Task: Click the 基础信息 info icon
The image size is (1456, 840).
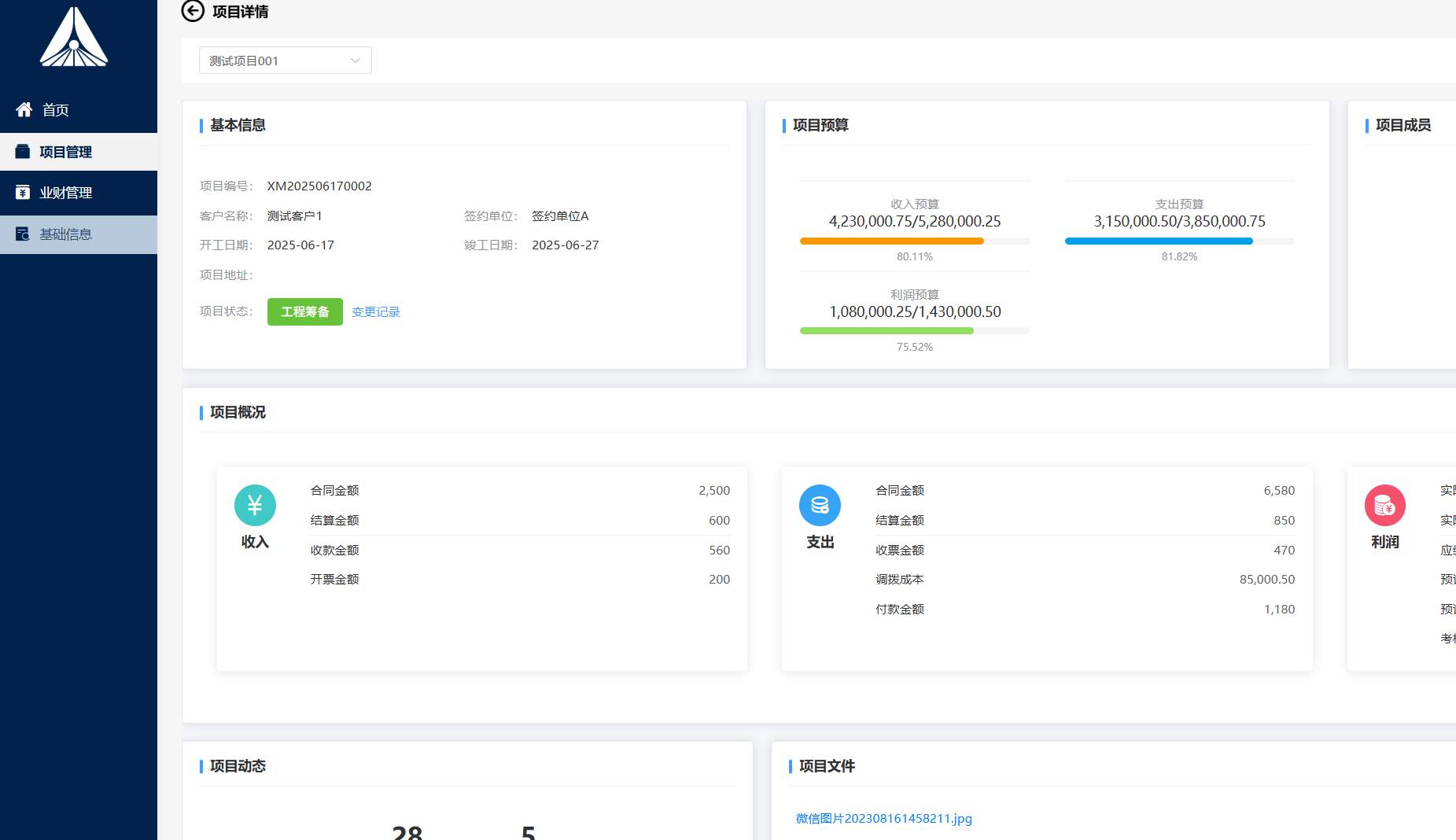Action: coord(24,234)
